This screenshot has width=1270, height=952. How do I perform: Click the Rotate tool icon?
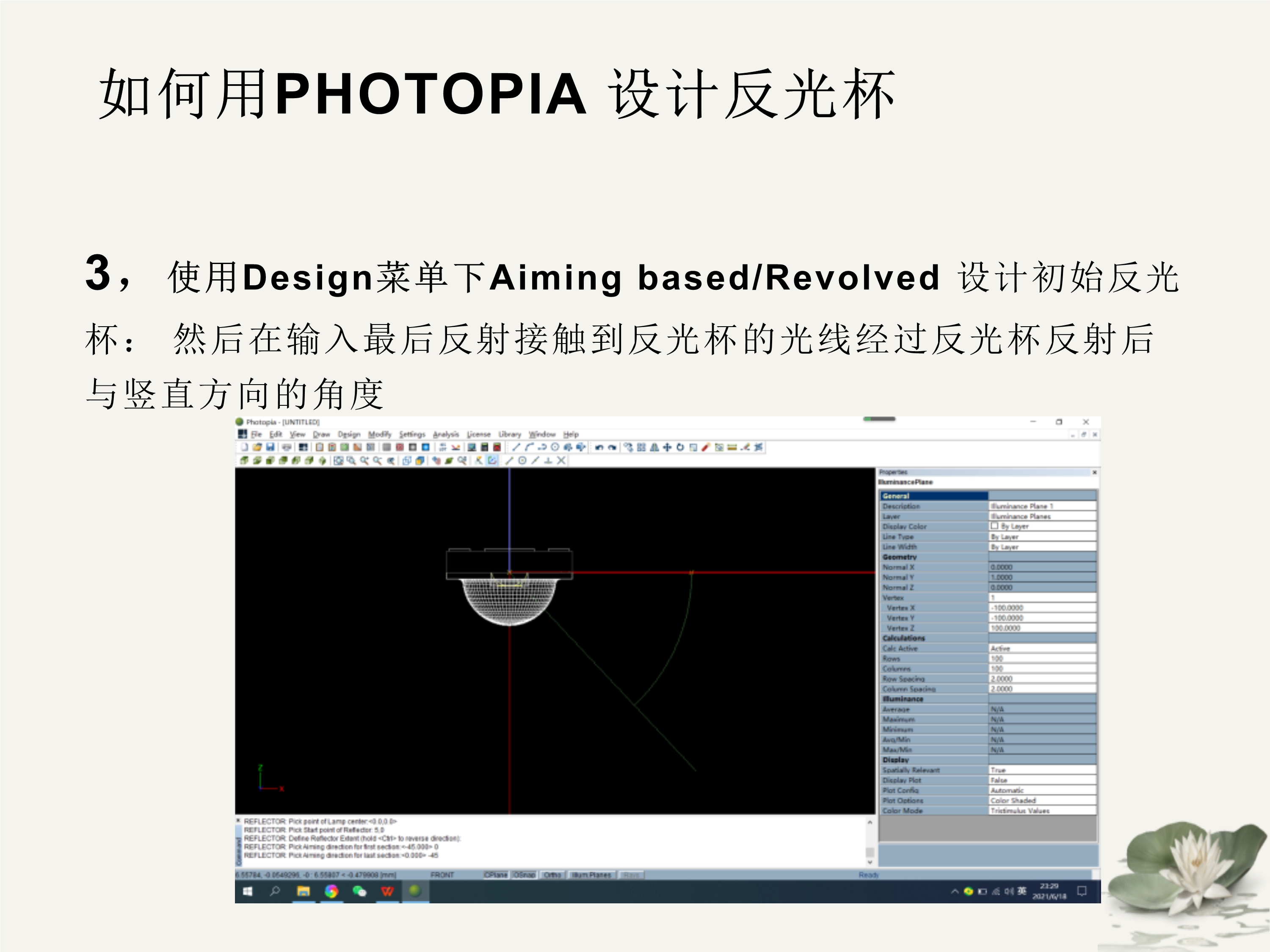click(680, 448)
